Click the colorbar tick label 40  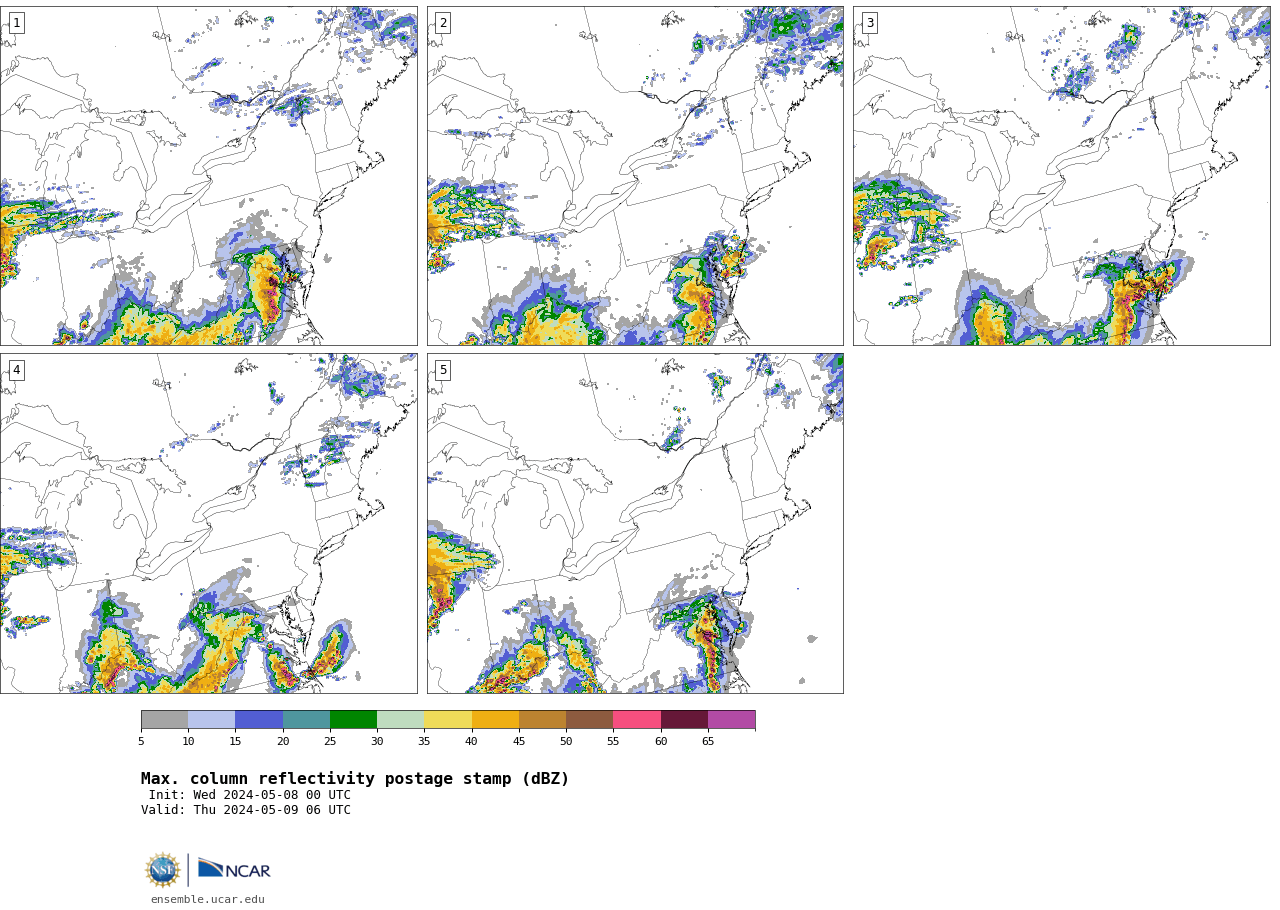point(471,741)
